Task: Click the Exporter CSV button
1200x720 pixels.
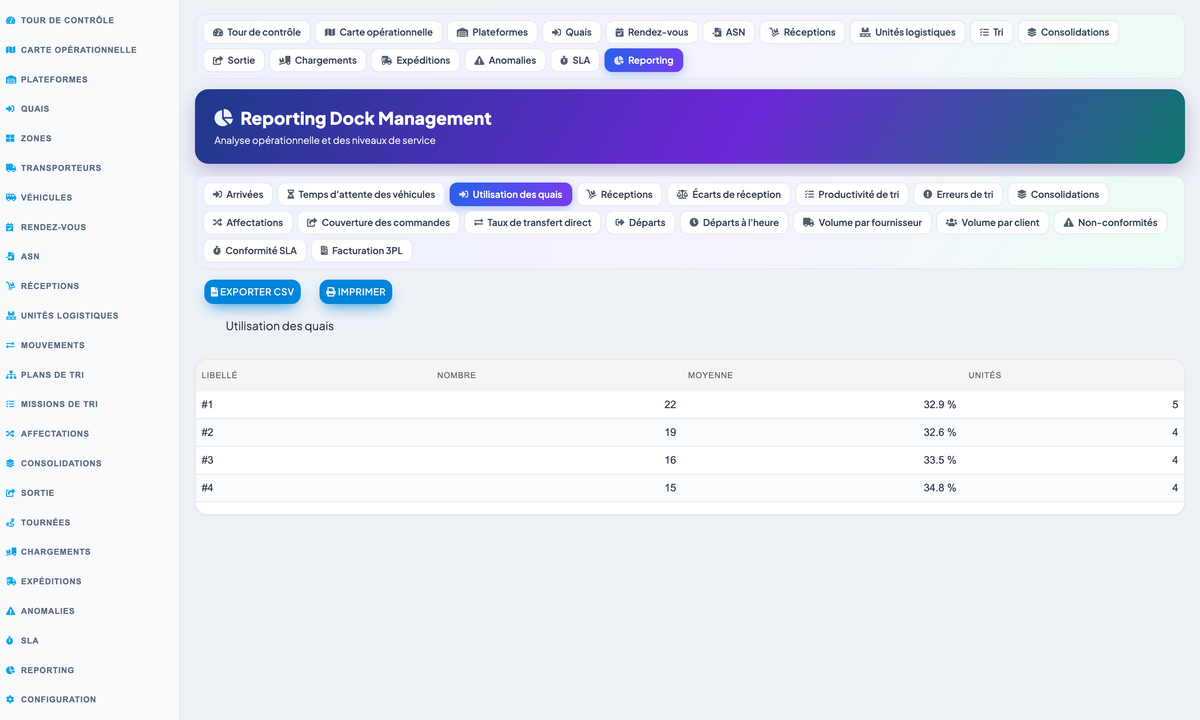Action: (253, 292)
